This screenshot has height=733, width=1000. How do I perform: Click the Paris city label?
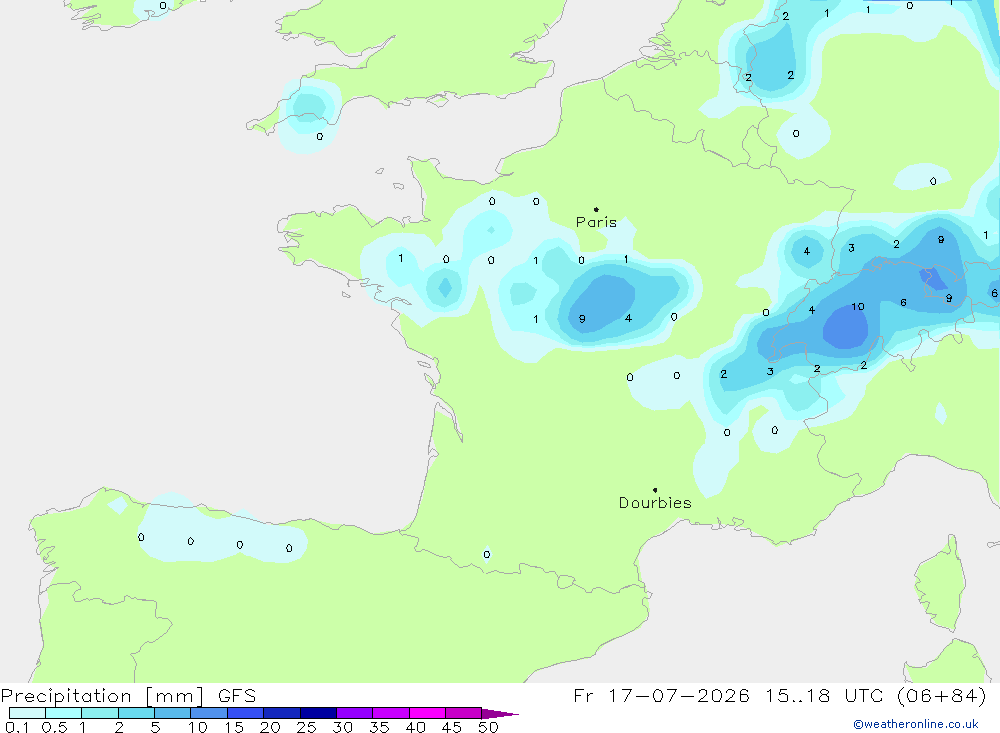[x=596, y=222]
